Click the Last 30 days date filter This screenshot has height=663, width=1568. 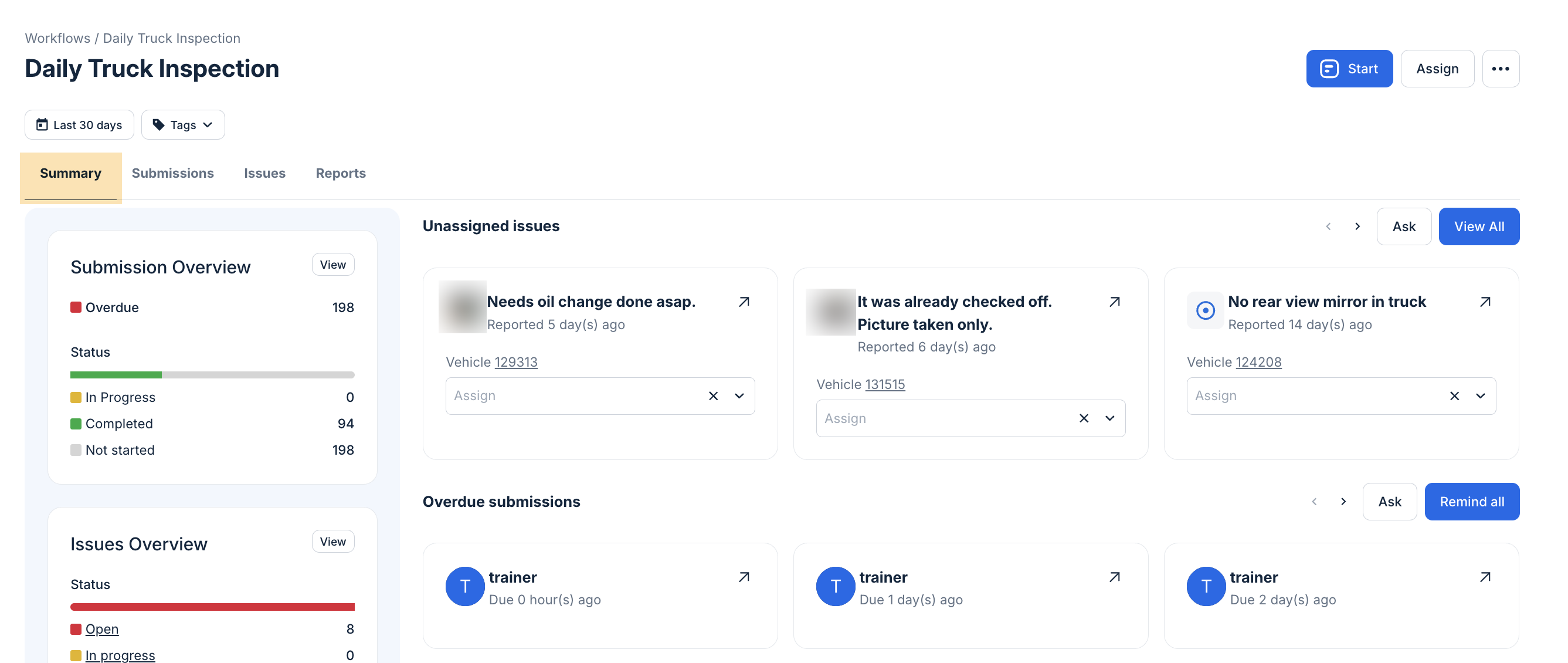[79, 125]
